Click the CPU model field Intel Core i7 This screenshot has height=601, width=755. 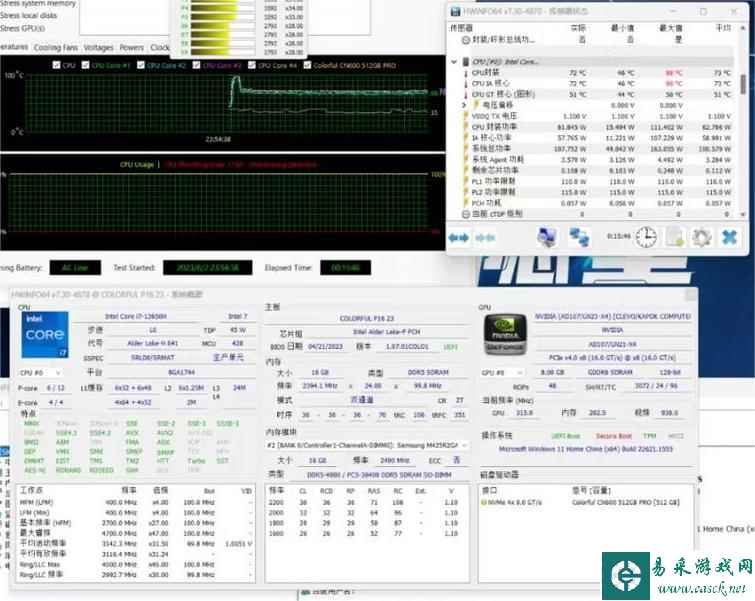tap(136, 316)
